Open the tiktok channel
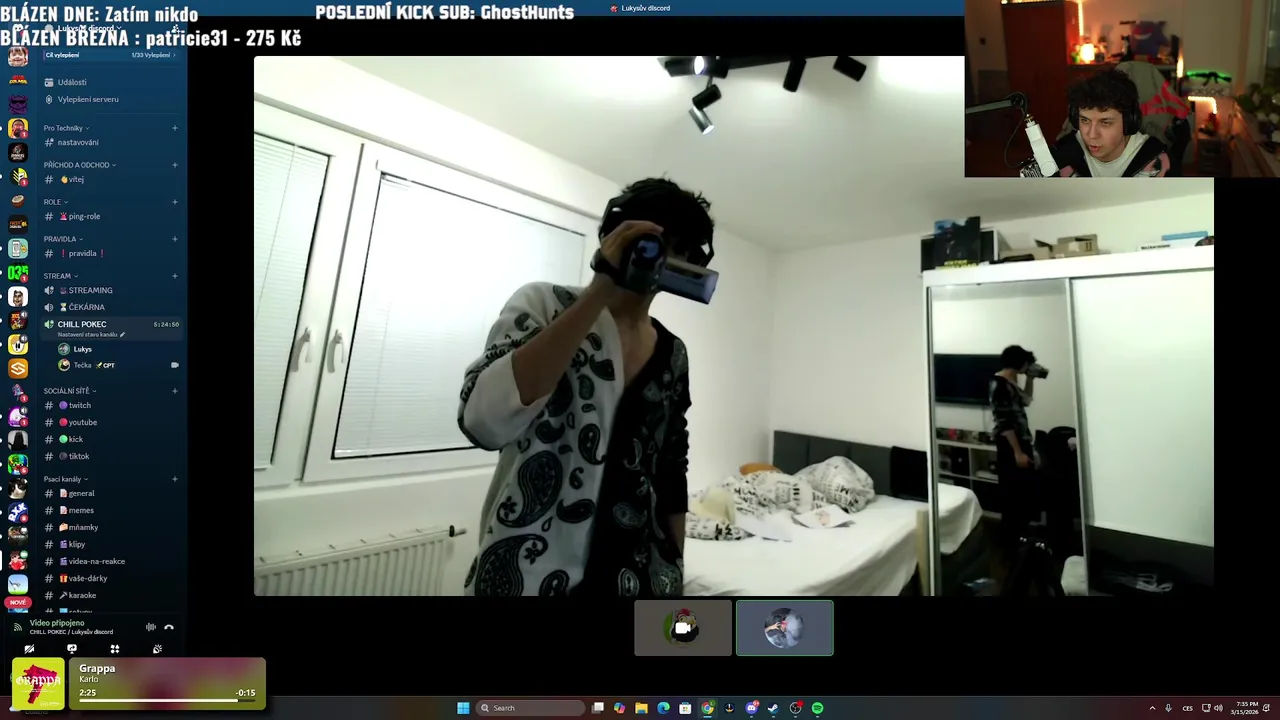The image size is (1280, 720). coord(111,456)
